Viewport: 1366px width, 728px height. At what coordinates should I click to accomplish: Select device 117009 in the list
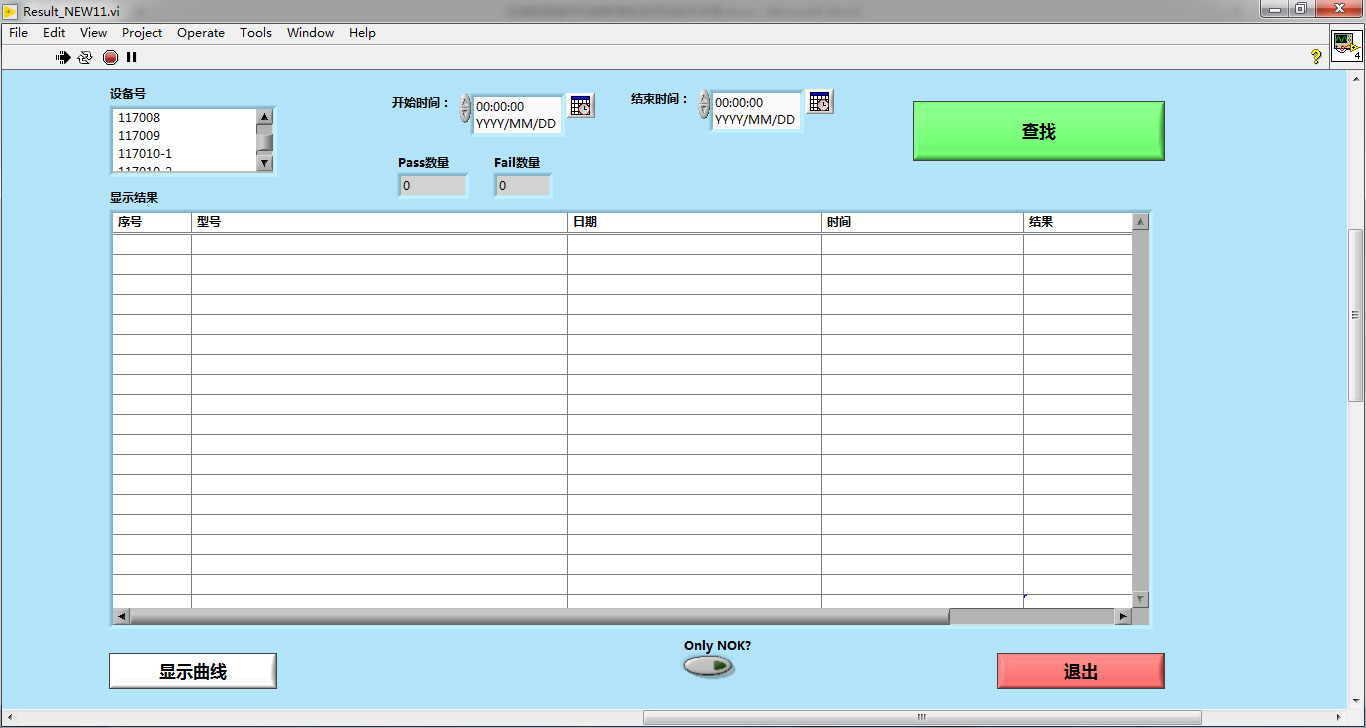click(x=139, y=135)
